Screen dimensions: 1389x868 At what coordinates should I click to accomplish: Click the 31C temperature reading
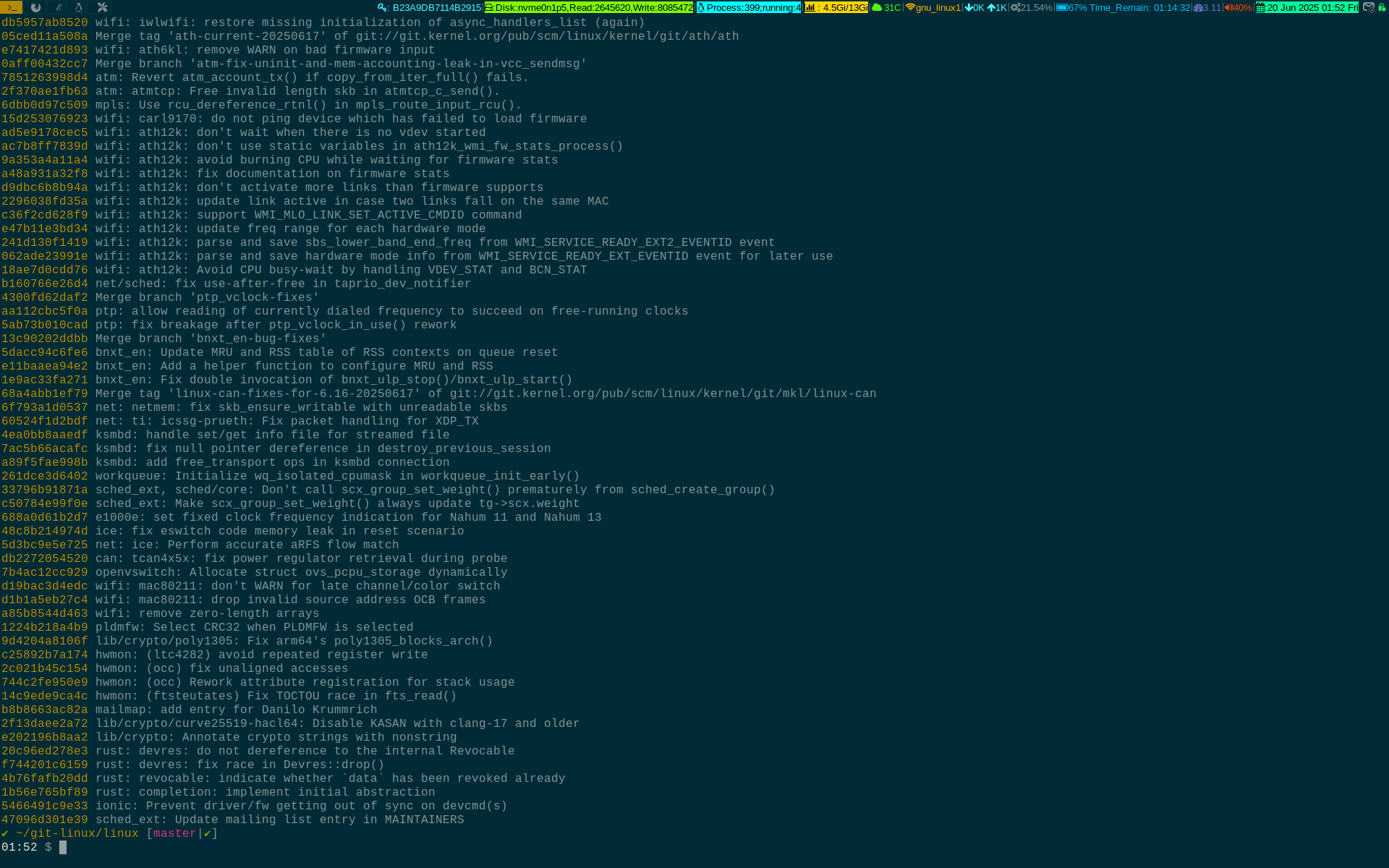[892, 7]
